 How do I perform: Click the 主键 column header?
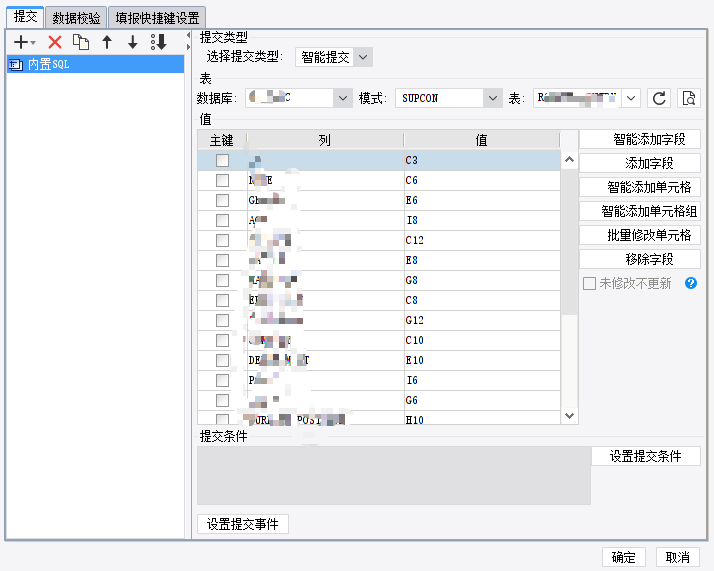coord(222,140)
